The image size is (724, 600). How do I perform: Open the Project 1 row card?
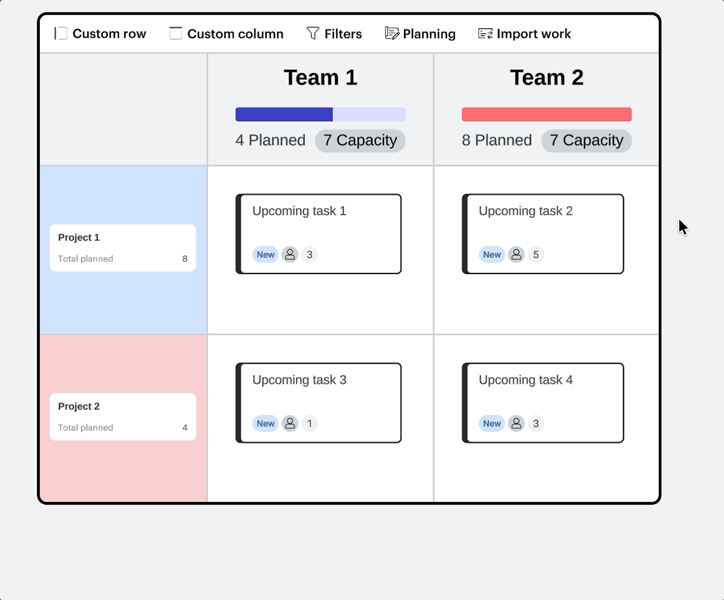point(123,248)
